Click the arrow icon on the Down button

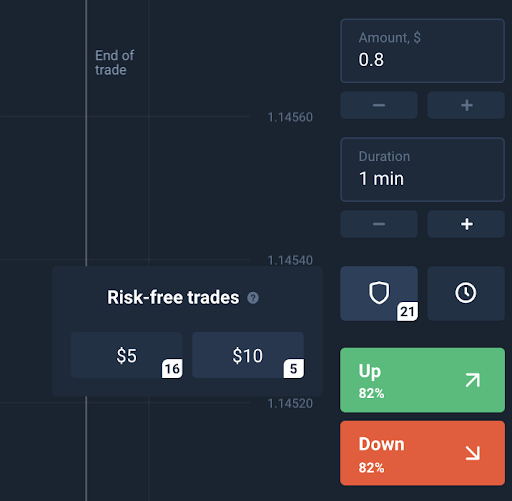coord(473,453)
